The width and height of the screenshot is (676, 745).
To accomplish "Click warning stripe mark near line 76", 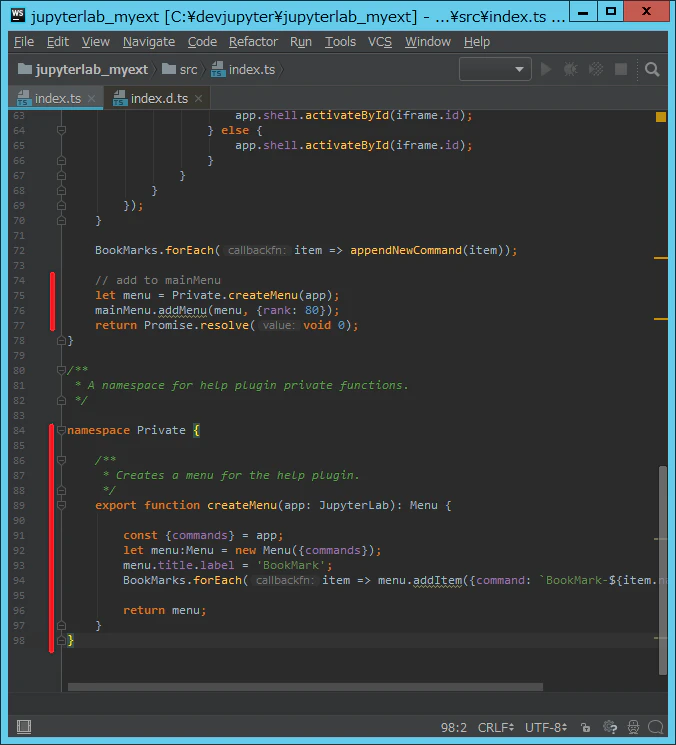I will [x=661, y=319].
